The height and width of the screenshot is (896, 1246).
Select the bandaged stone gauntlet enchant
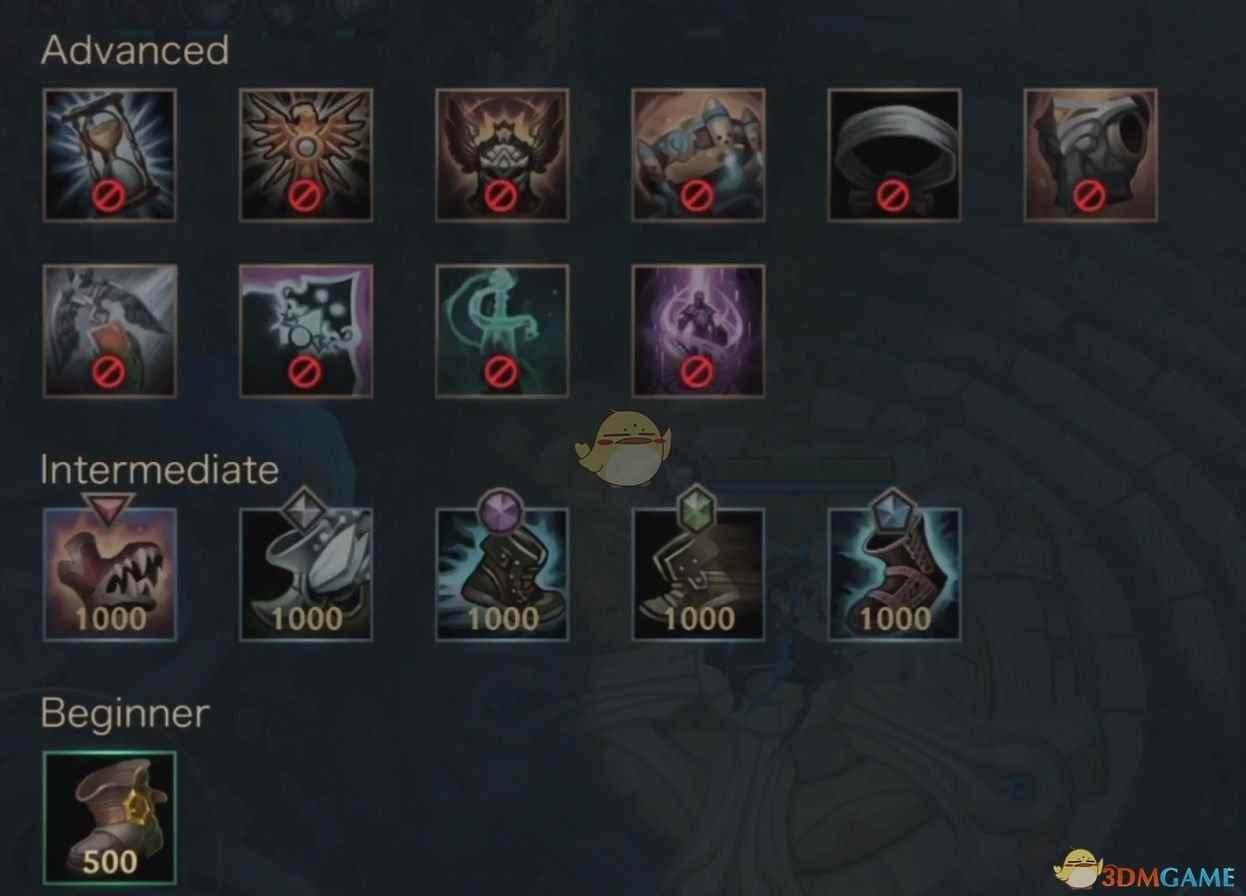(1090, 155)
